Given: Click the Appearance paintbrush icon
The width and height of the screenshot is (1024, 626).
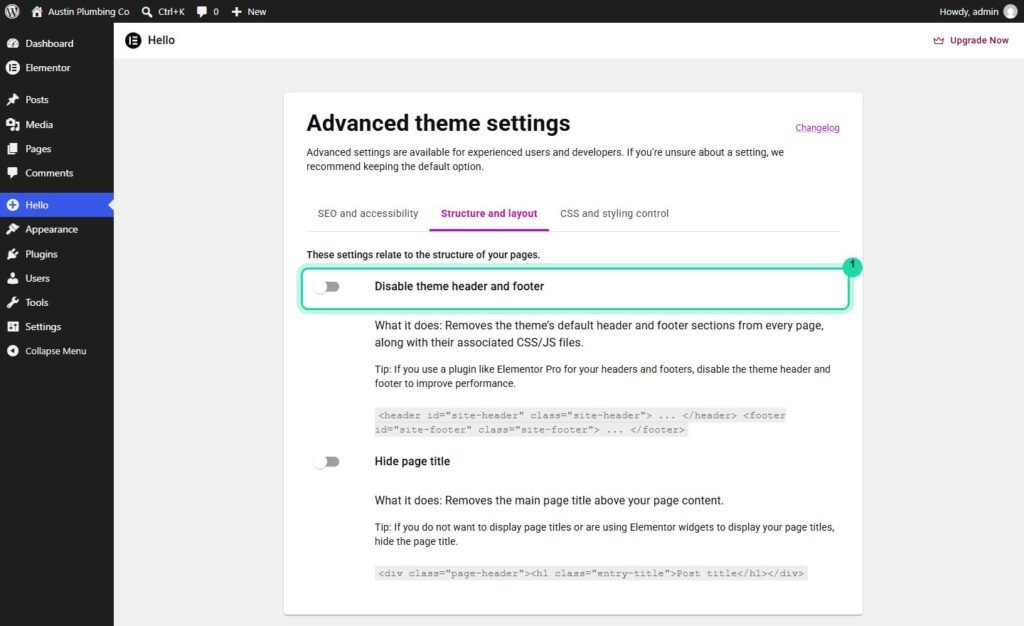Looking at the screenshot, I should click(12, 229).
